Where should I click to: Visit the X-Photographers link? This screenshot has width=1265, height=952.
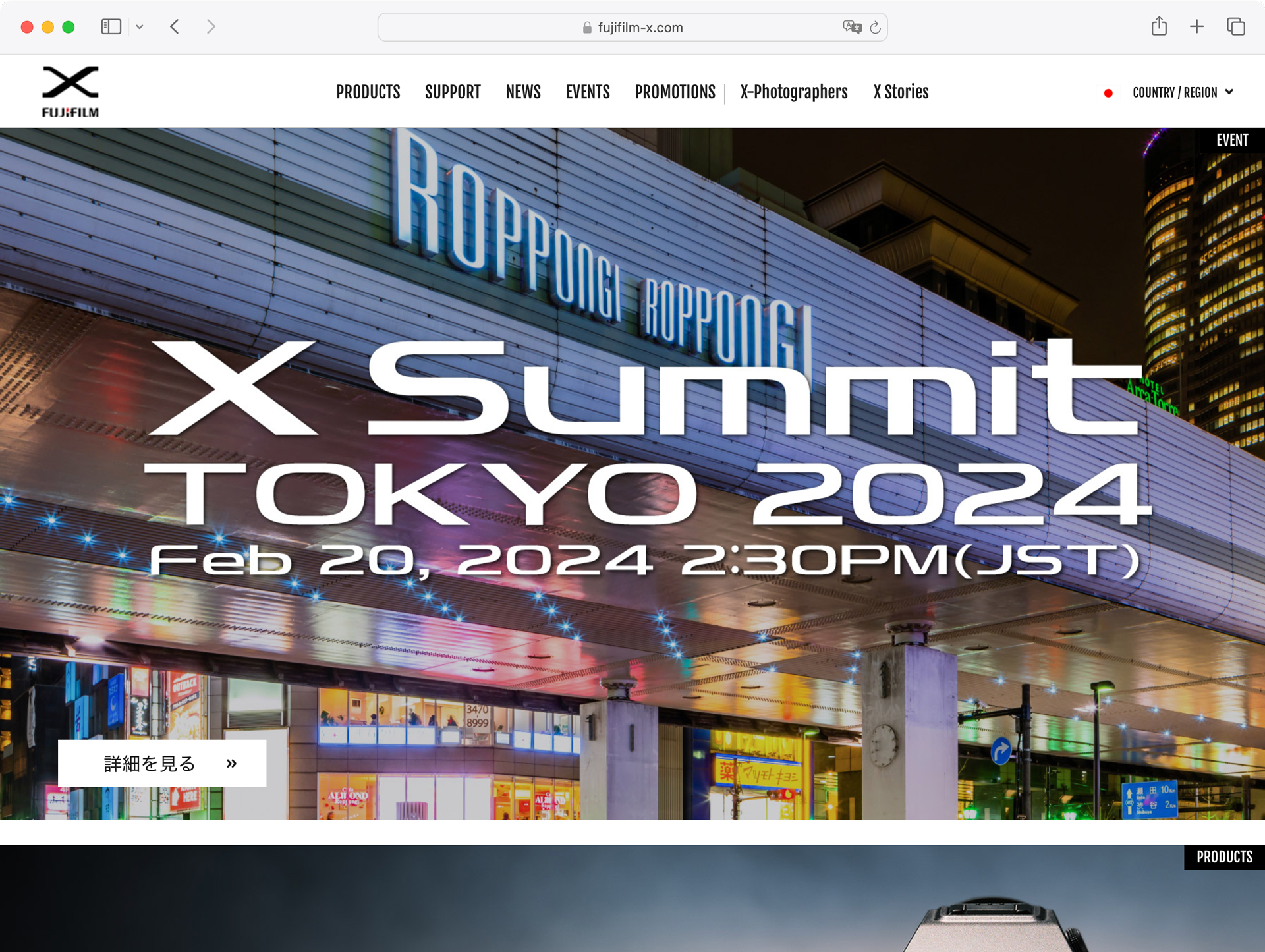tap(793, 92)
